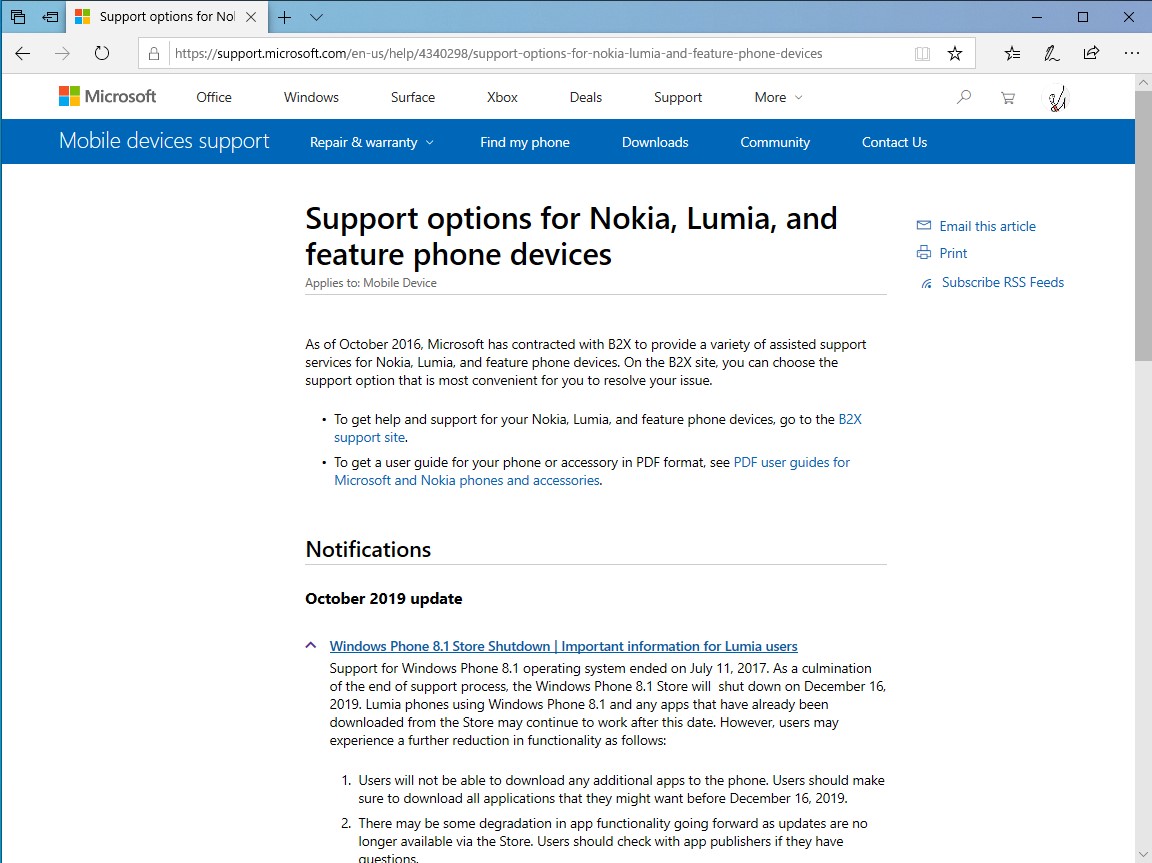Open Repair & warranty dropdown menu
This screenshot has width=1152, height=863.
pyautogui.click(x=371, y=142)
